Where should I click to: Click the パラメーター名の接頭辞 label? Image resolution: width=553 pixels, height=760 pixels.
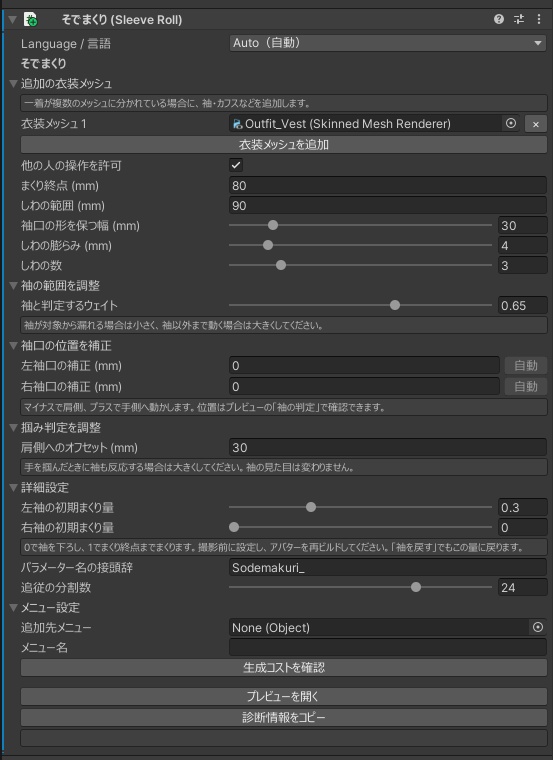coord(77,568)
